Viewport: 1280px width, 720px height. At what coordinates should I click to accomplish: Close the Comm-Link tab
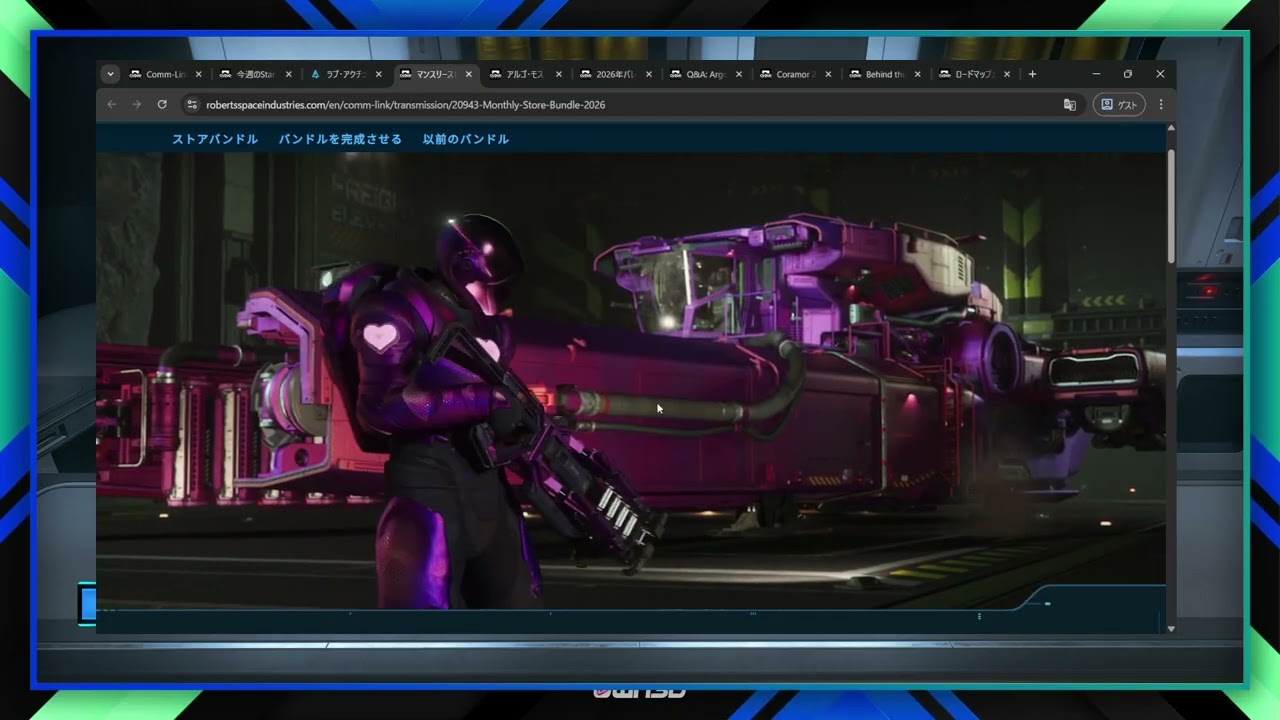(199, 74)
